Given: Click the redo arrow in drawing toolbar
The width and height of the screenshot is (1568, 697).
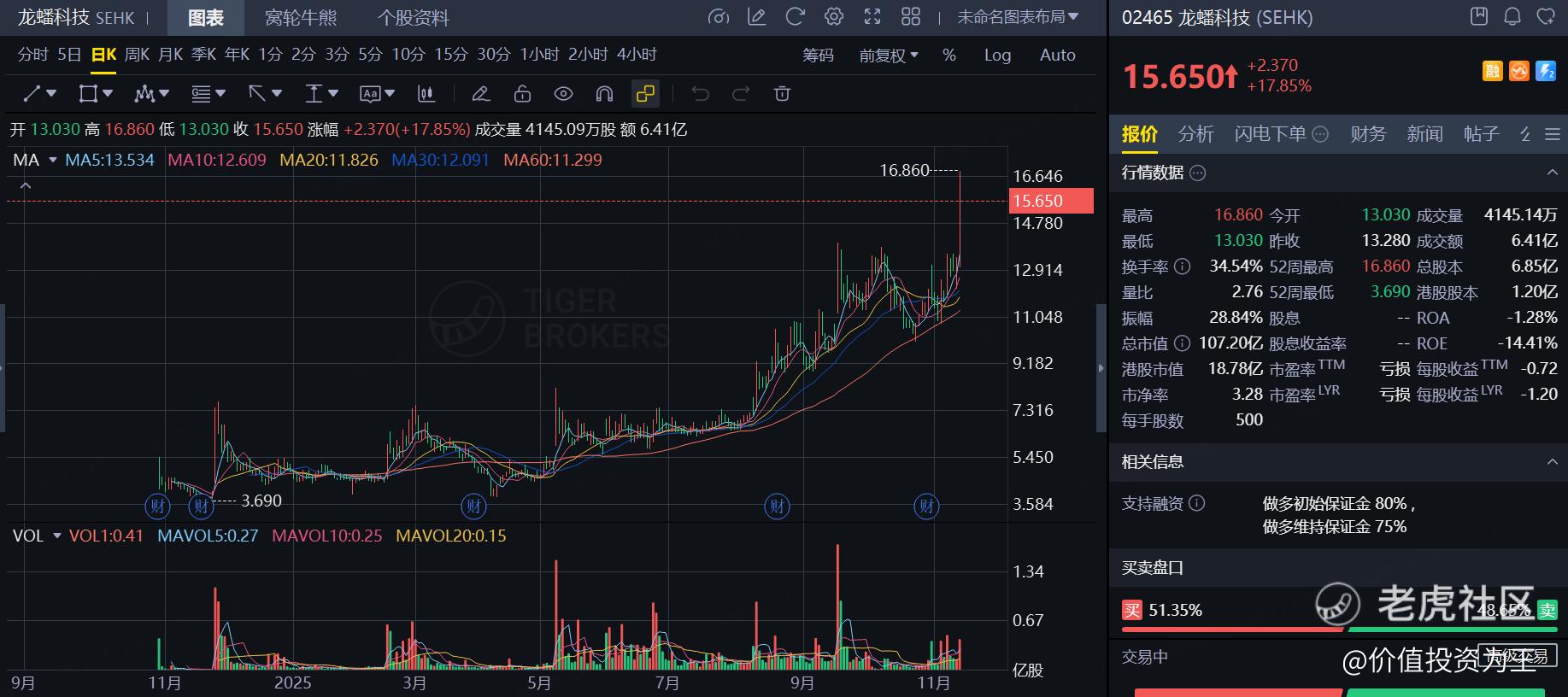Looking at the screenshot, I should (x=741, y=94).
